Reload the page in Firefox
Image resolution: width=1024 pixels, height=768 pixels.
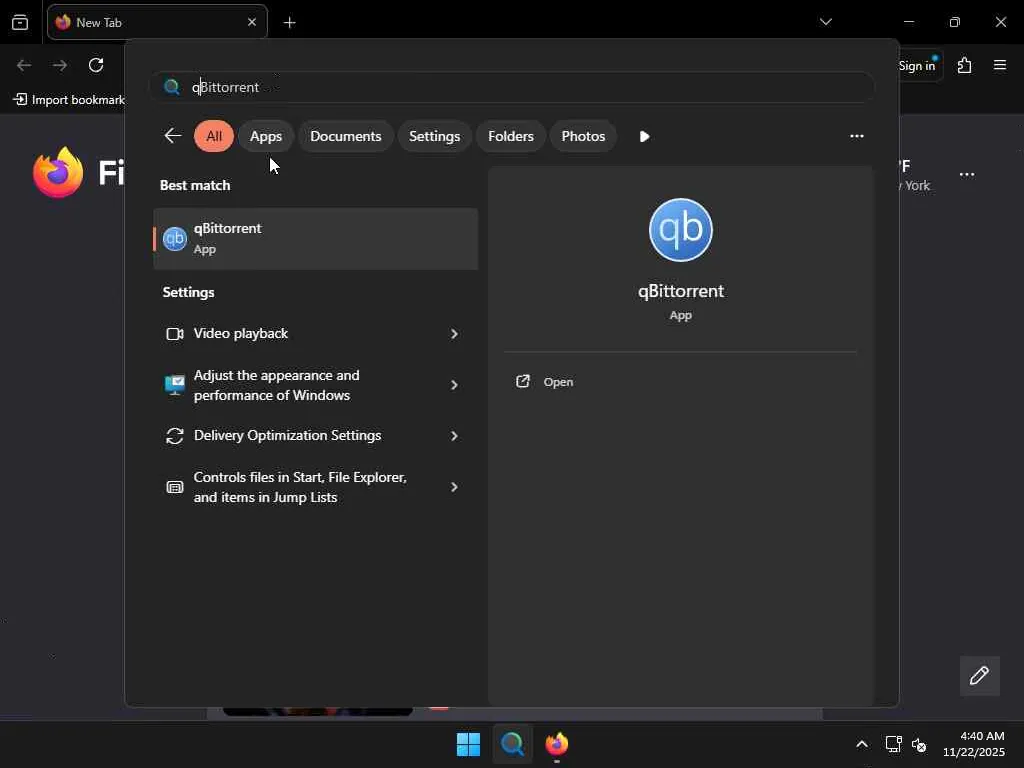tap(96, 65)
